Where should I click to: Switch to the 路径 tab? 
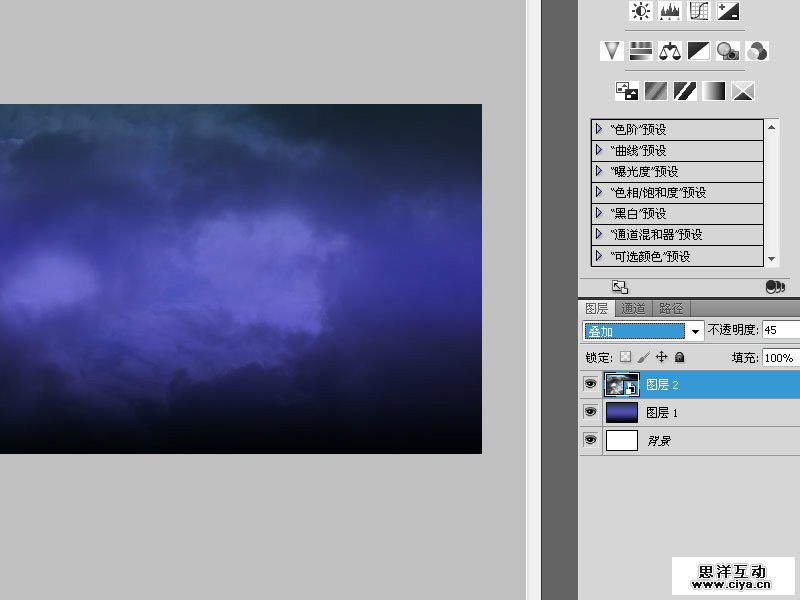(x=671, y=309)
